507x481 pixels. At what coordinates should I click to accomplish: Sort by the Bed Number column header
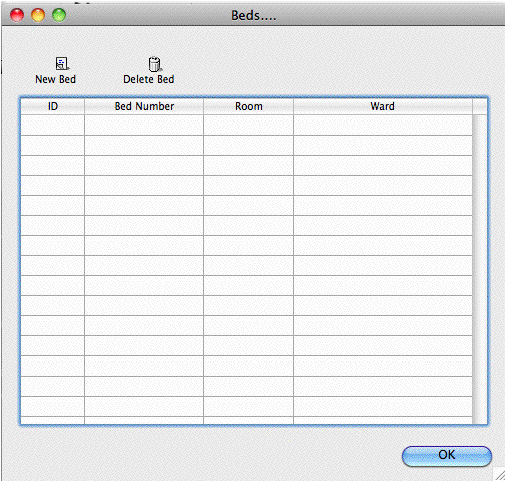point(144,106)
